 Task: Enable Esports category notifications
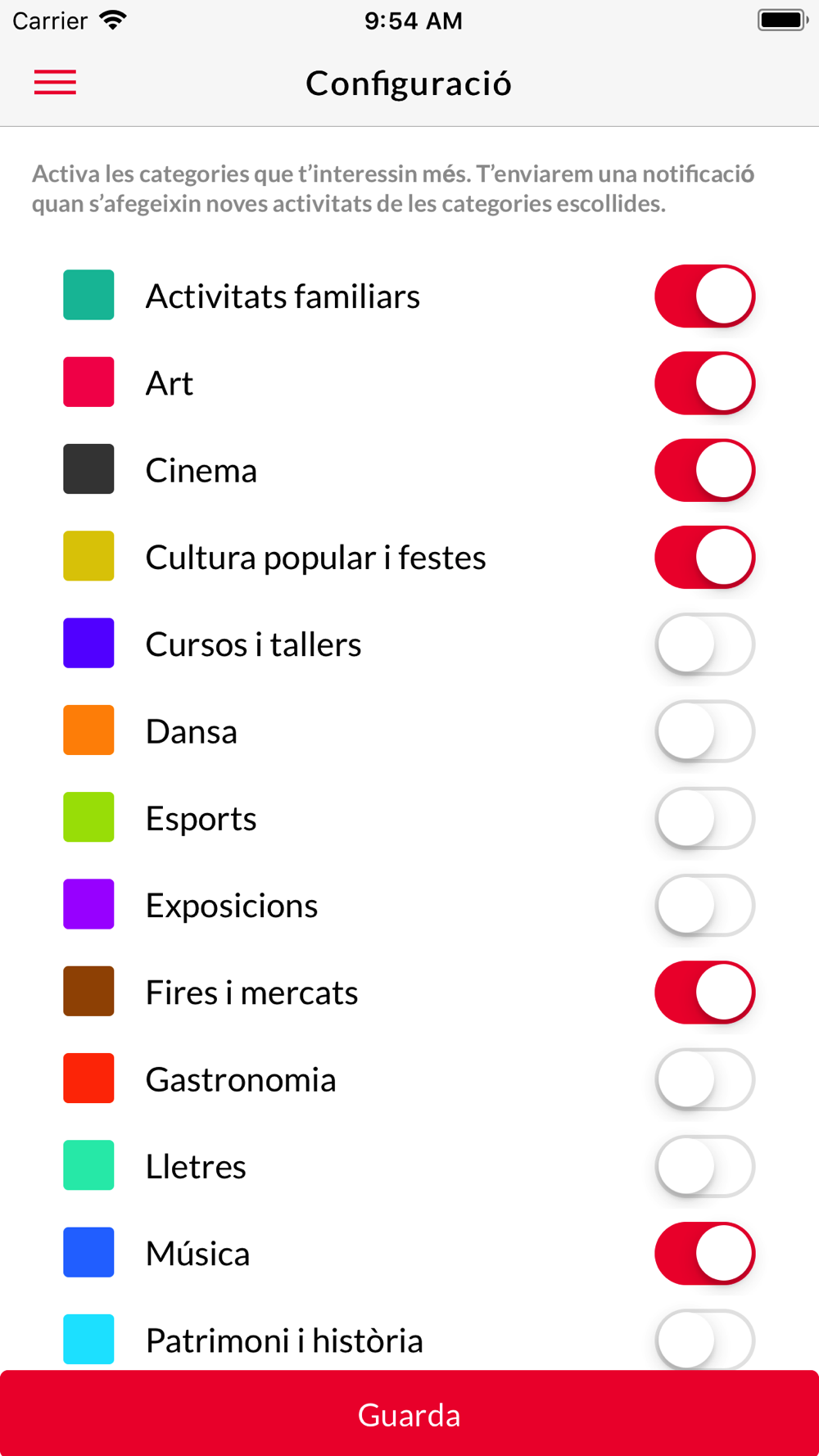tap(704, 818)
